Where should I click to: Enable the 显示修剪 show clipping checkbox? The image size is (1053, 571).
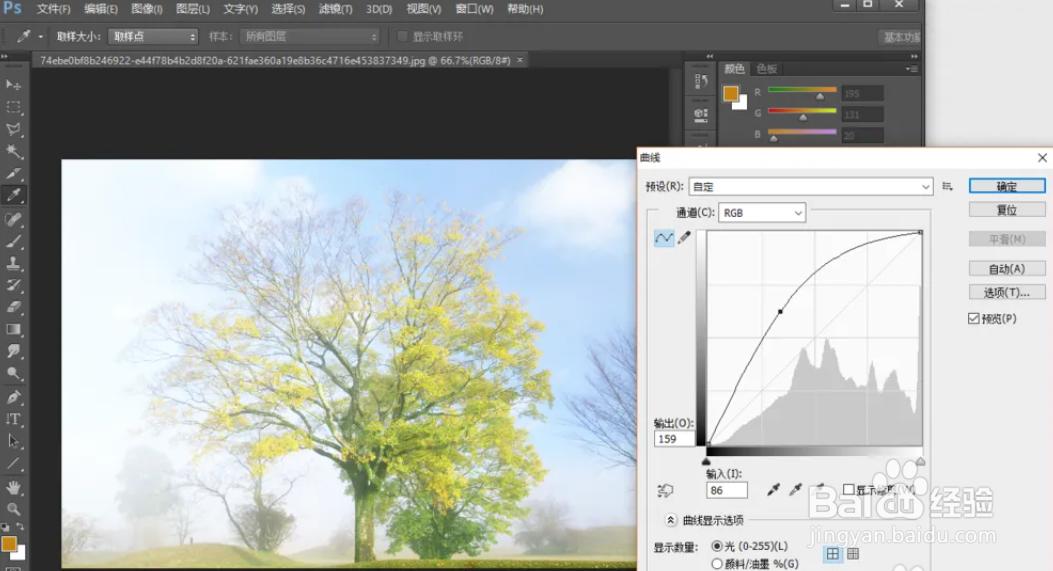pos(849,490)
